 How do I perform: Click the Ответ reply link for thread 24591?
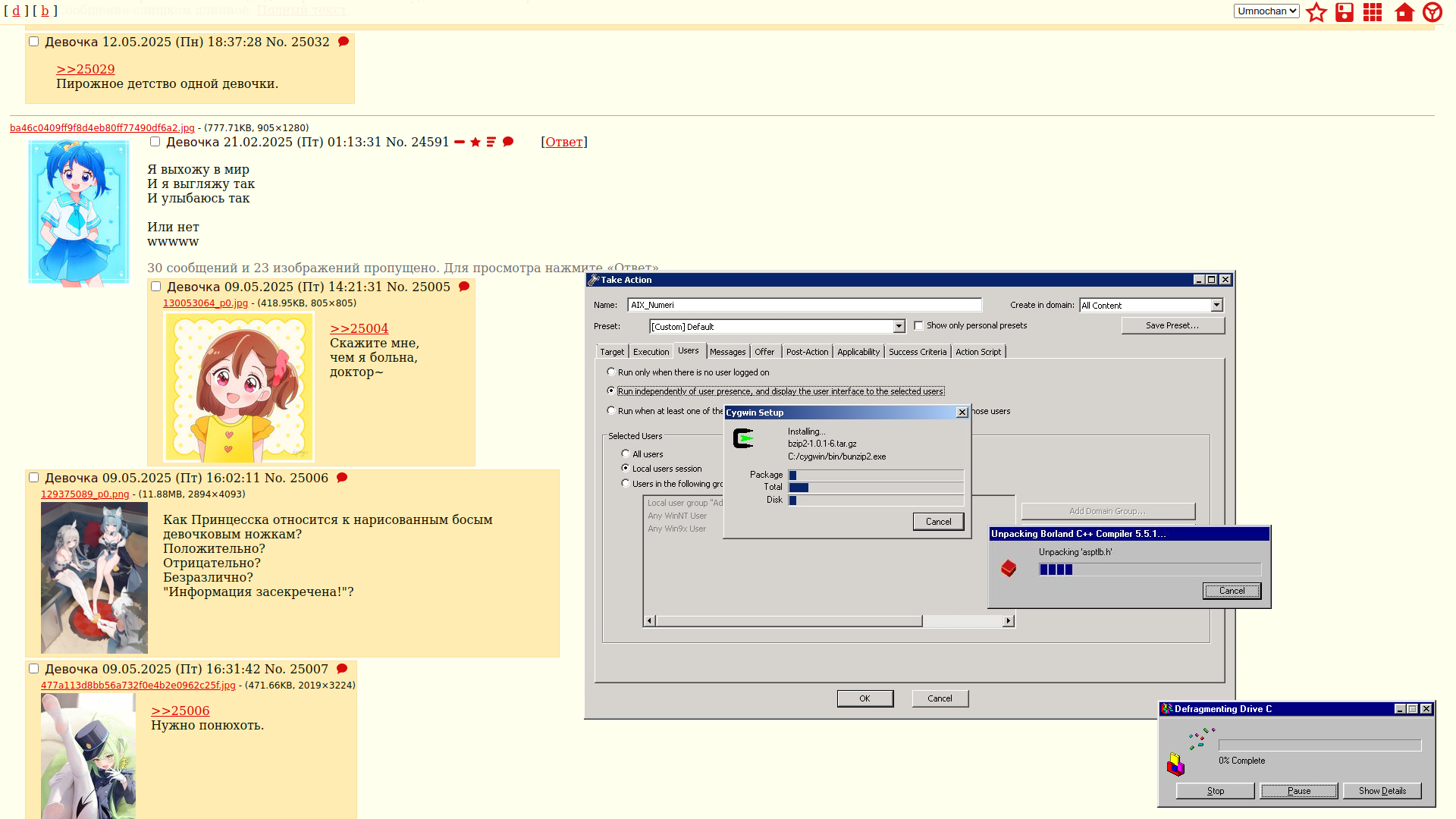[563, 142]
